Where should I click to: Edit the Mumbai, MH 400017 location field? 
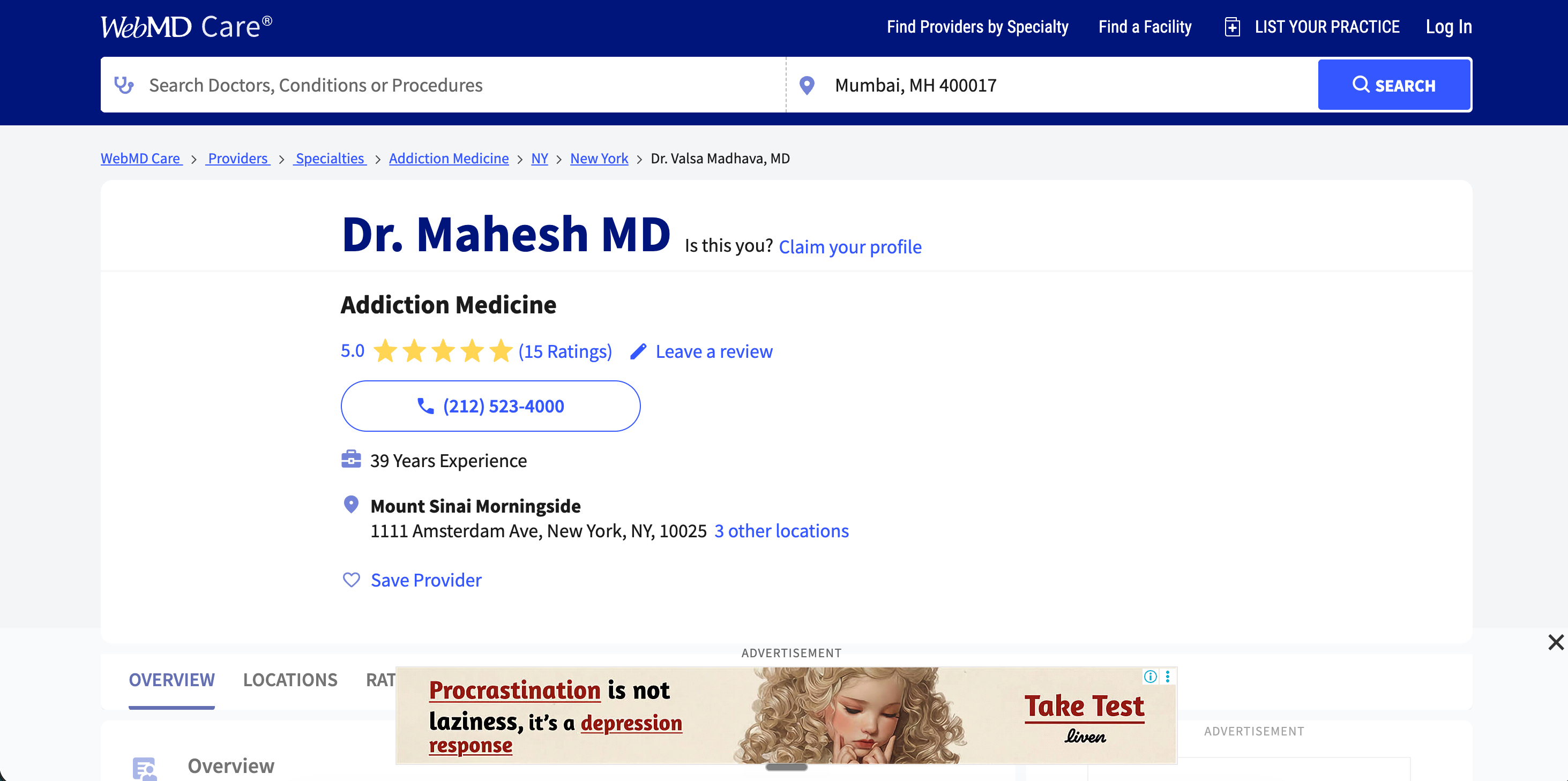coord(1052,85)
